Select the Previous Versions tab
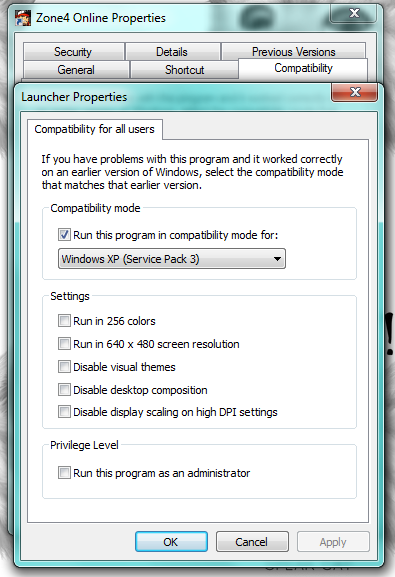This screenshot has height=577, width=395. pyautogui.click(x=293, y=52)
